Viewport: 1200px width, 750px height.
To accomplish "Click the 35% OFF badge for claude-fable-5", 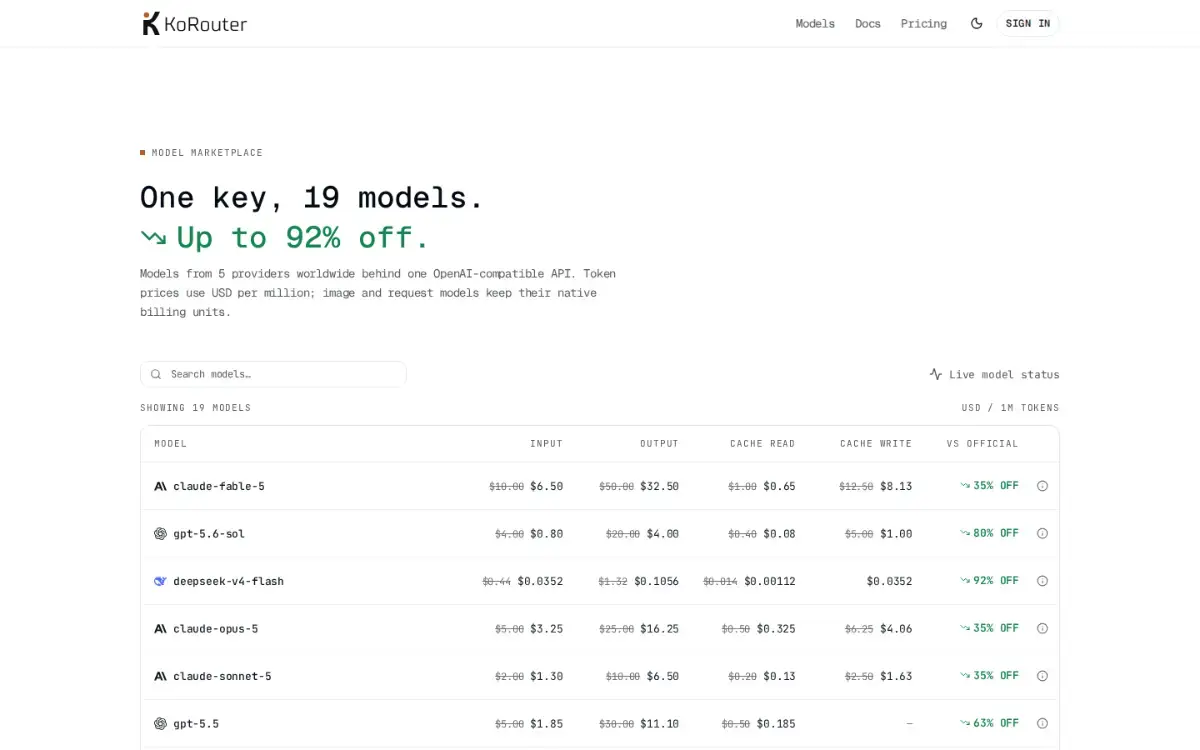I will [x=989, y=486].
